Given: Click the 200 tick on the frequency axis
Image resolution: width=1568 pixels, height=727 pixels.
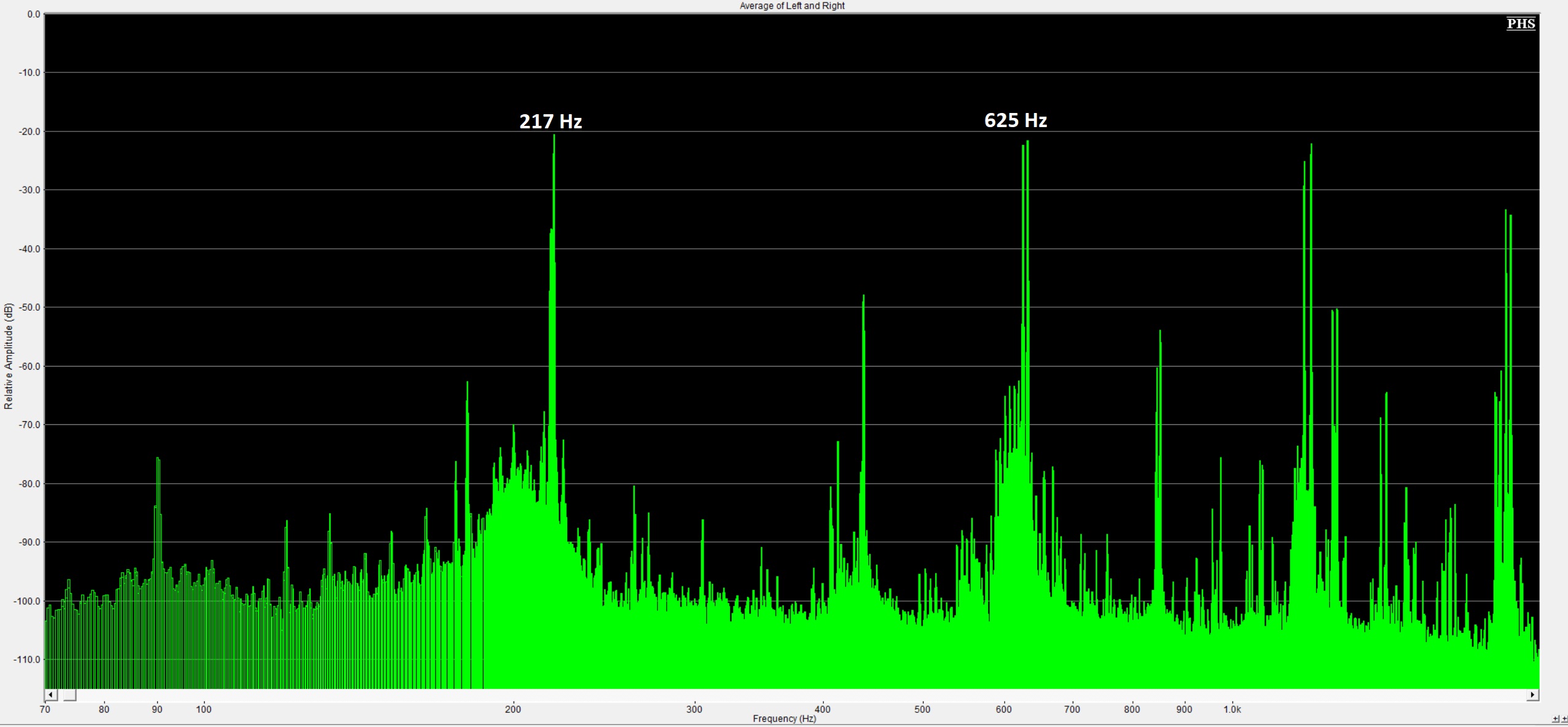Looking at the screenshot, I should 513,709.
